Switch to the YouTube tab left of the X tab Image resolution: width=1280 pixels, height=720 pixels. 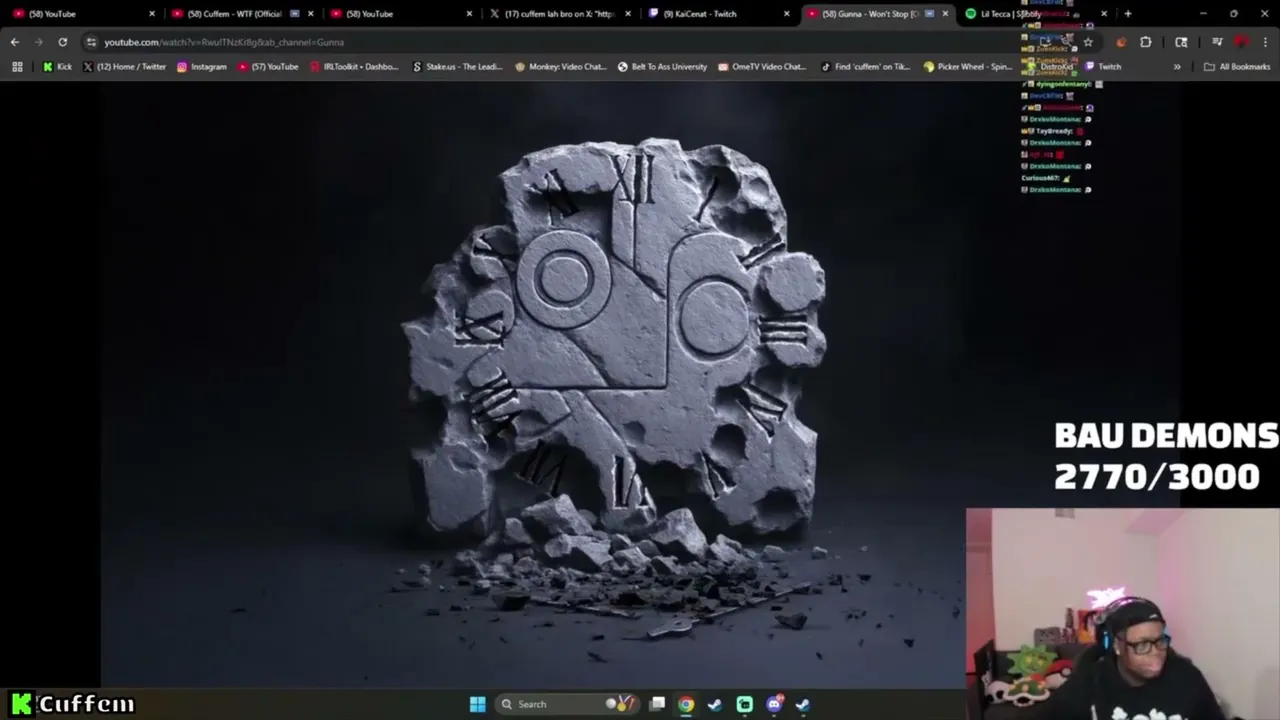click(401, 14)
